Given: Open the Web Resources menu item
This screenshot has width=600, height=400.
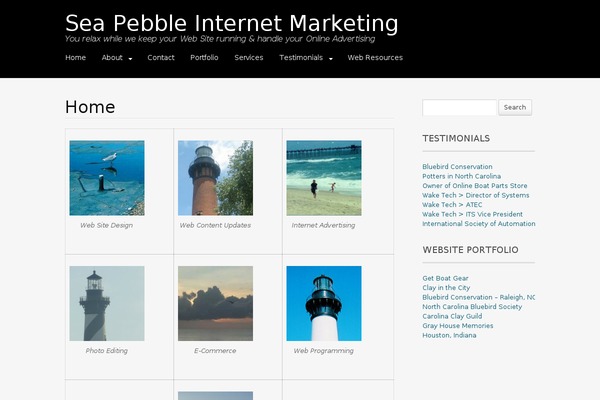Looking at the screenshot, I should [x=375, y=57].
